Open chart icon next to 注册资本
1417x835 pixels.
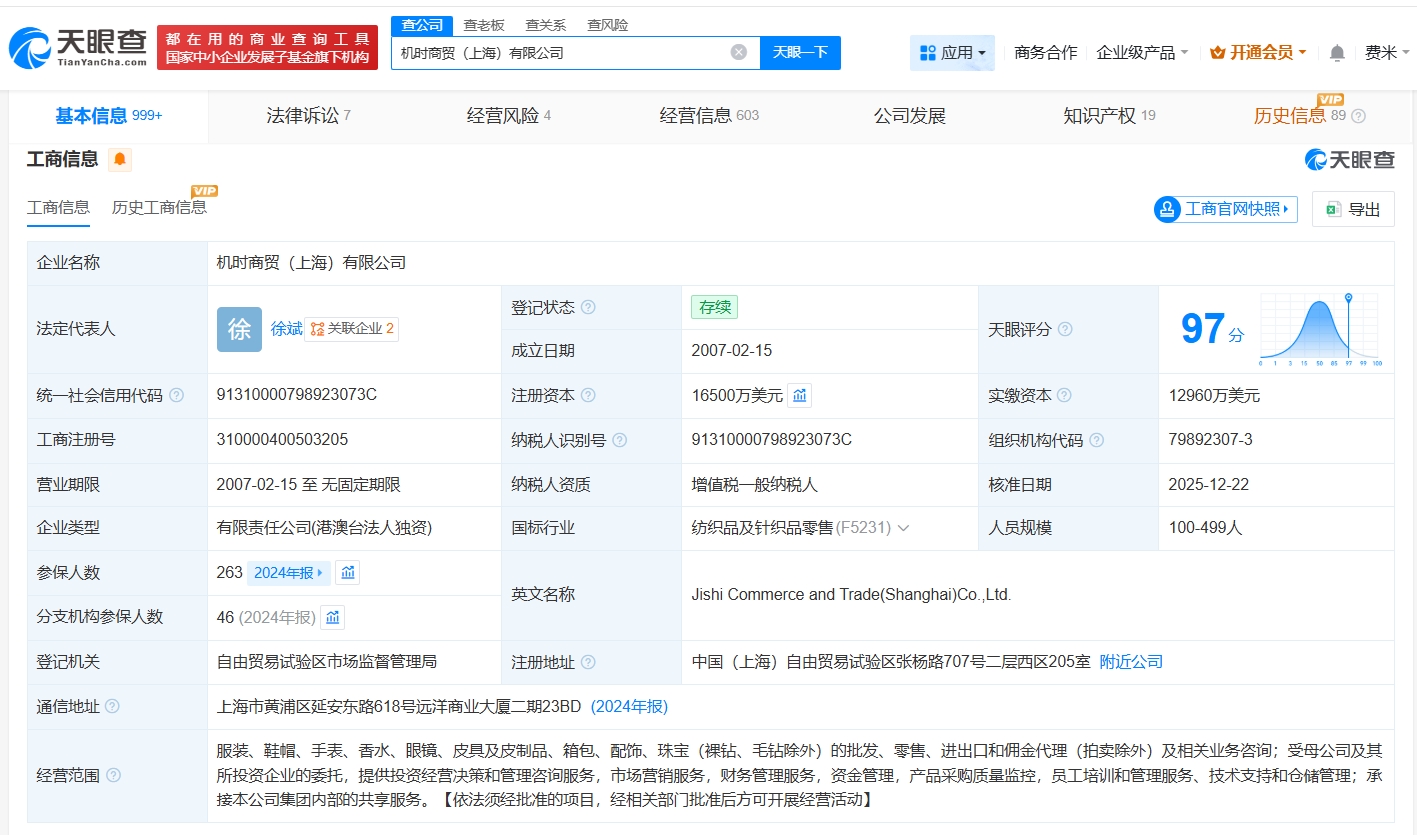pyautogui.click(x=799, y=396)
